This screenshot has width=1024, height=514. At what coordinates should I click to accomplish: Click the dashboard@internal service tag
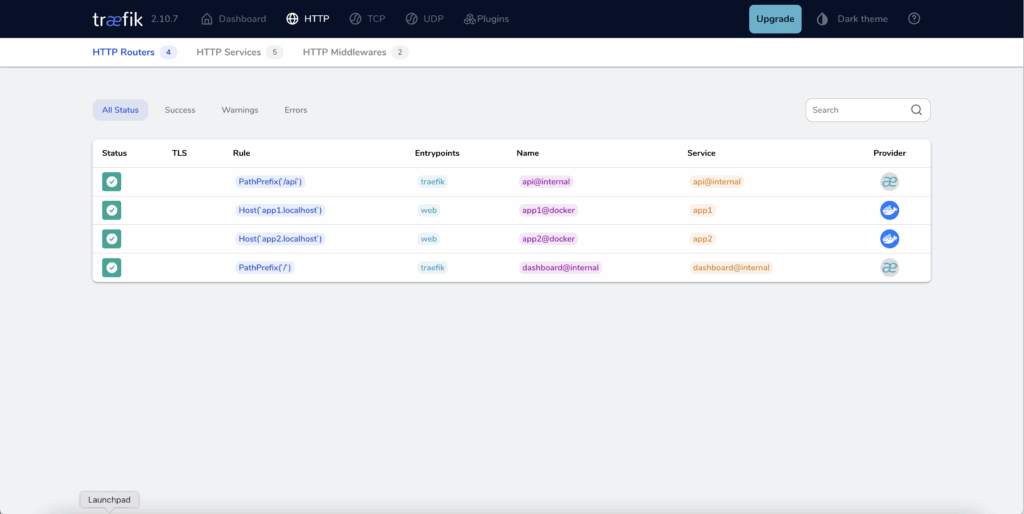731,268
